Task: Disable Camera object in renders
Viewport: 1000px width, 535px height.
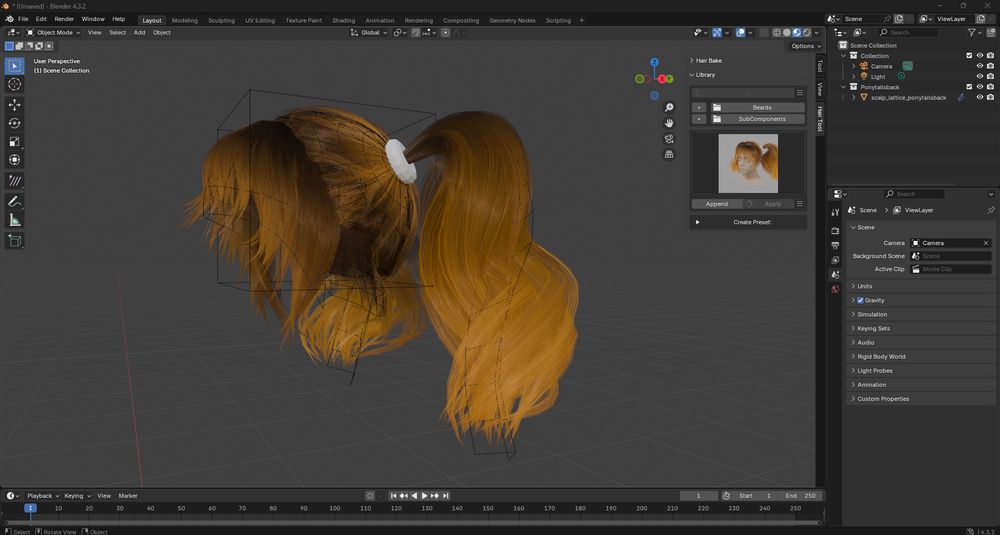Action: point(990,66)
